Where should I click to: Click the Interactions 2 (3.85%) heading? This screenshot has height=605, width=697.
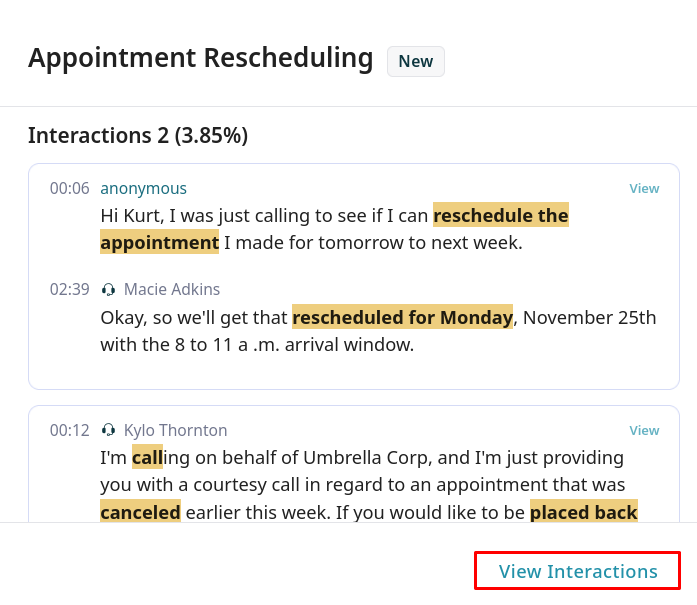coord(138,135)
